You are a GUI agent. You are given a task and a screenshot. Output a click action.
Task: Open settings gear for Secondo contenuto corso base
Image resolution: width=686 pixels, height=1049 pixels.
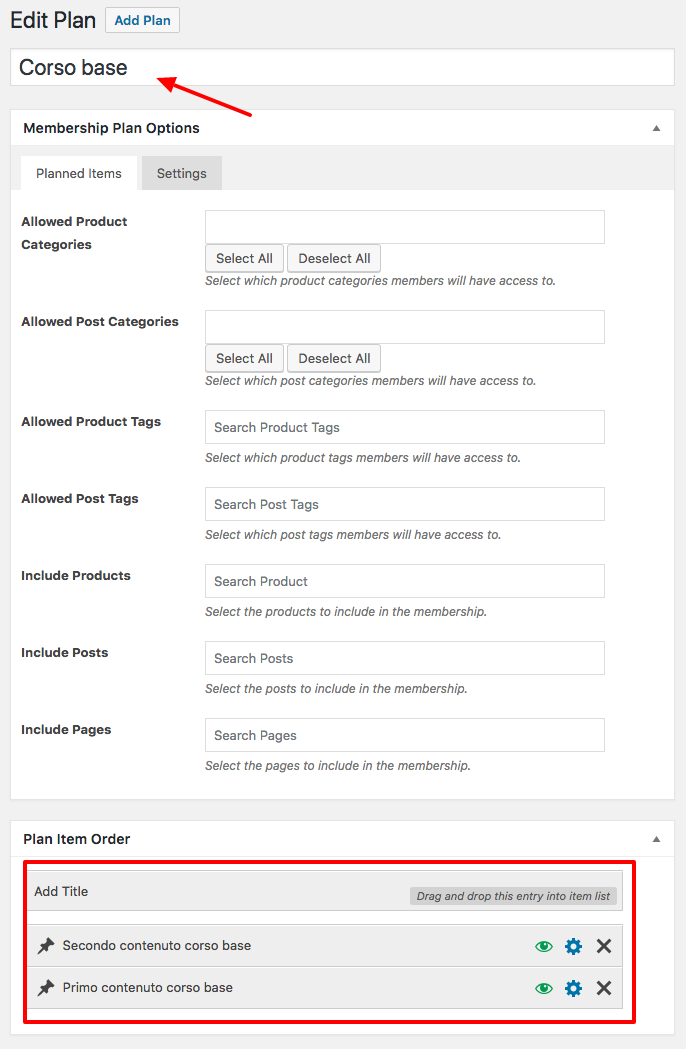click(x=573, y=946)
